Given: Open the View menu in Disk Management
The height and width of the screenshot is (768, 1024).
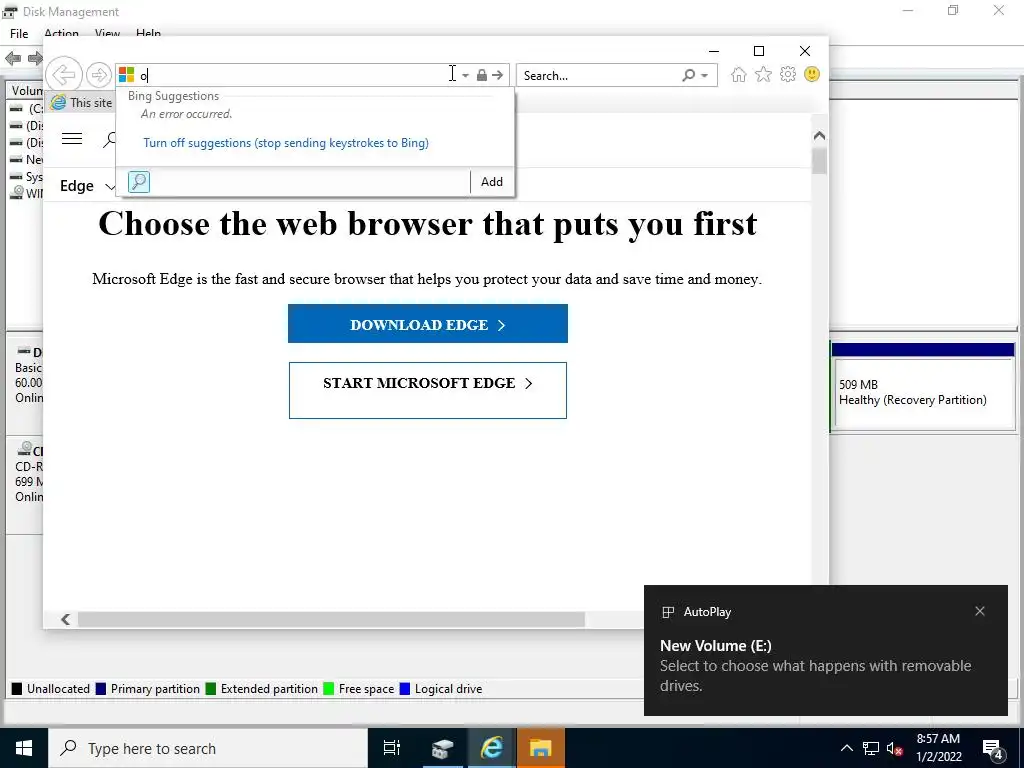Looking at the screenshot, I should coord(107,33).
